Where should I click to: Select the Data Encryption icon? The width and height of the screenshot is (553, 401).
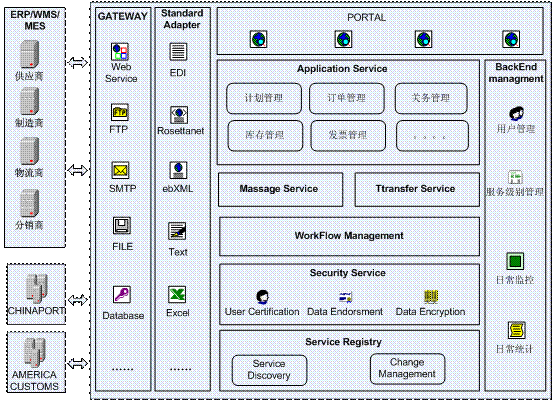tap(431, 297)
